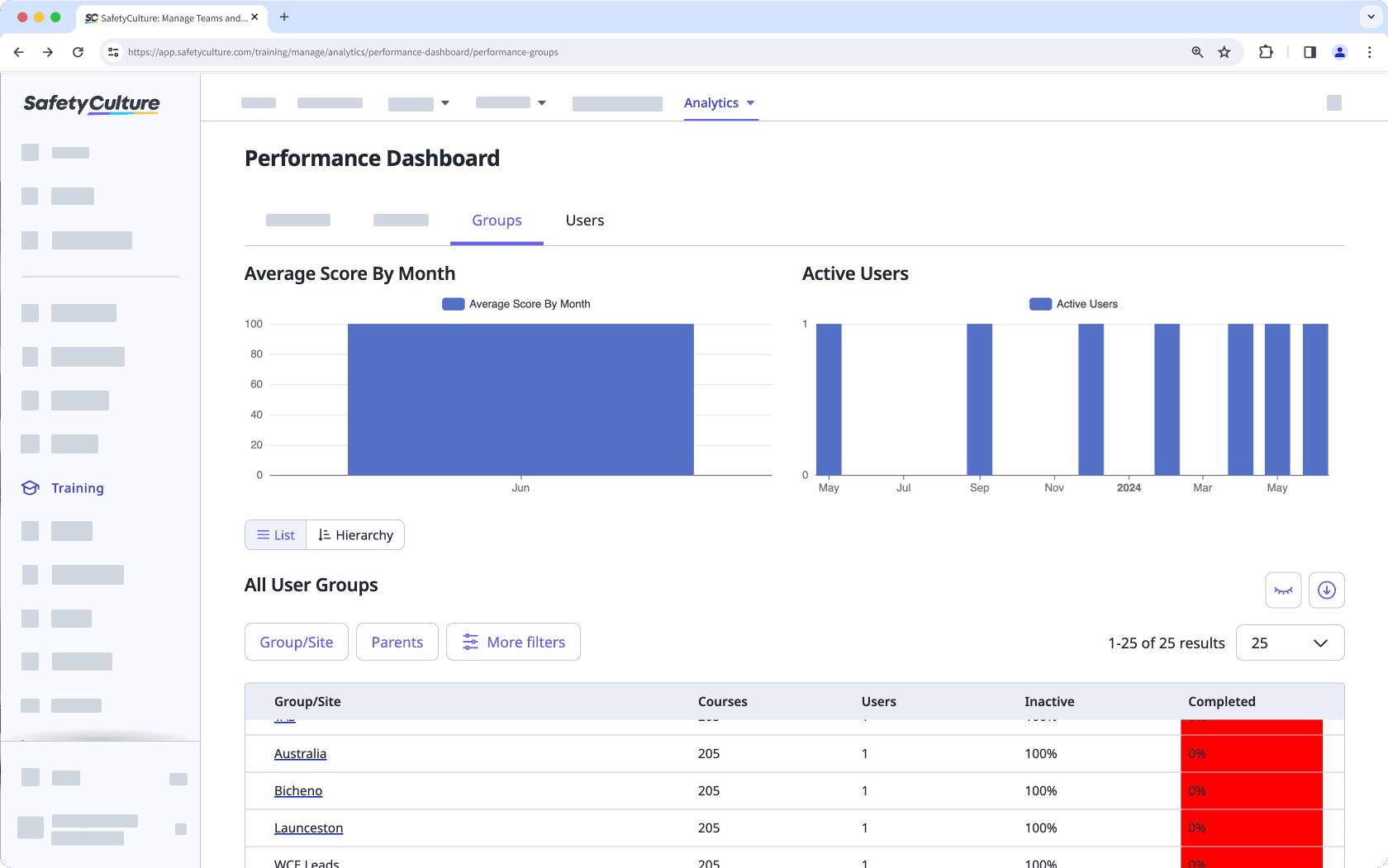Open the results per page dropdown
Screen dimensions: 1388x868
pyautogui.click(x=1290, y=643)
